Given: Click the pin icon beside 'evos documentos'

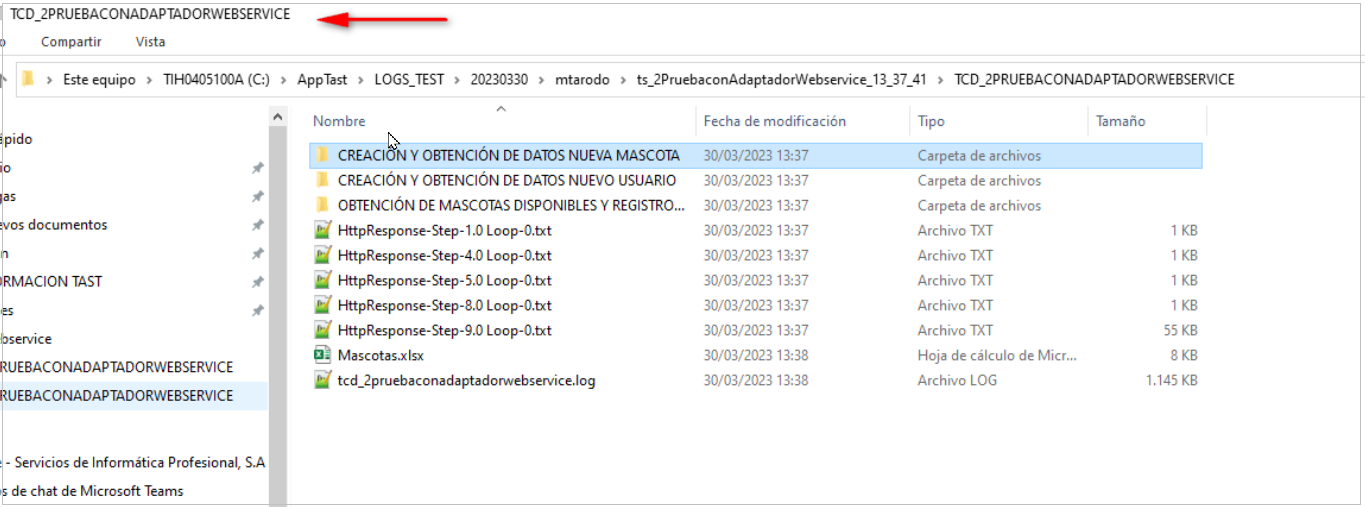Looking at the screenshot, I should (x=257, y=226).
